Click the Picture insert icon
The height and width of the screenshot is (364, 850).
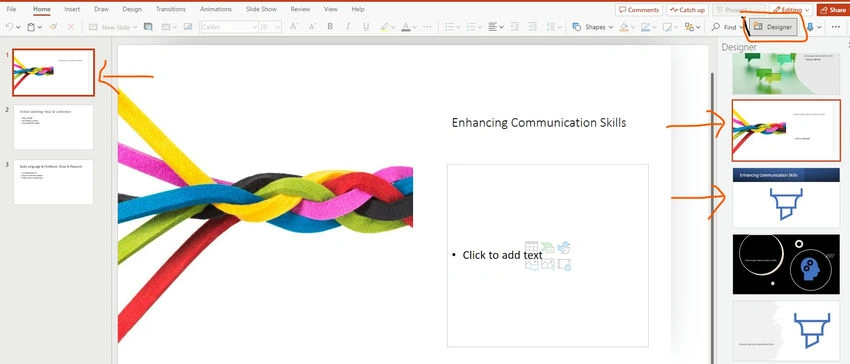(x=188, y=27)
